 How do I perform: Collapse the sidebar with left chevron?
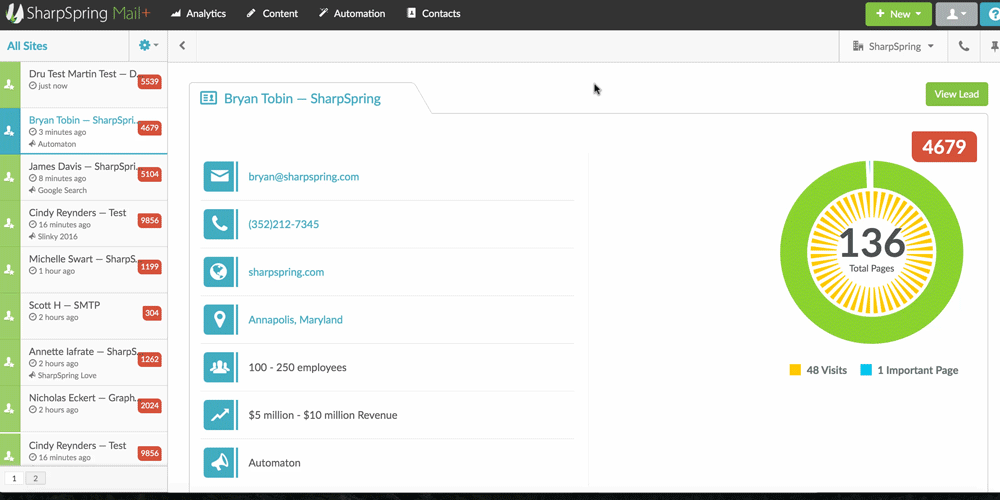click(x=182, y=46)
